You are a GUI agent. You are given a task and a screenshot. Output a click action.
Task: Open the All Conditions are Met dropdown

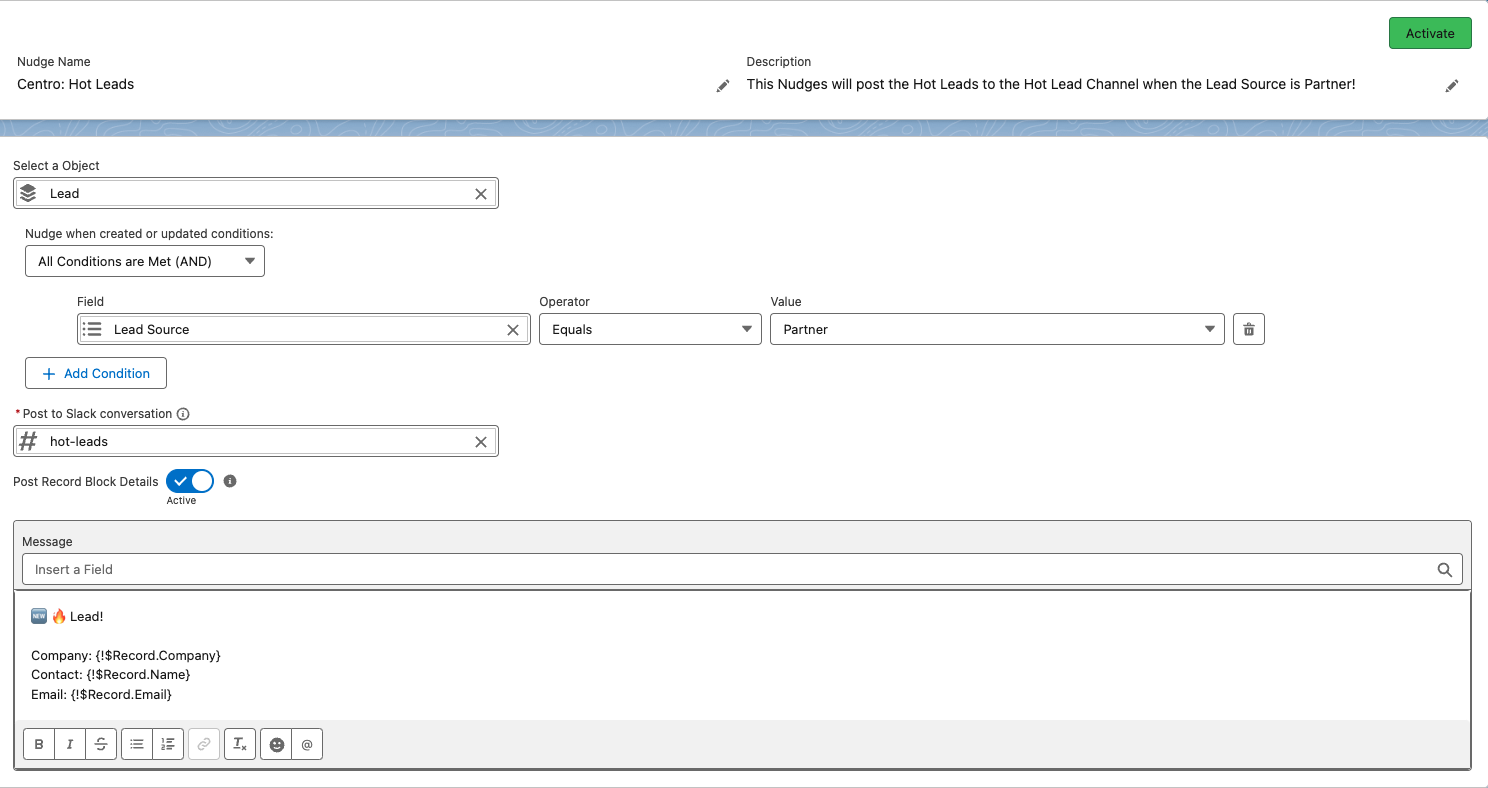(145, 261)
